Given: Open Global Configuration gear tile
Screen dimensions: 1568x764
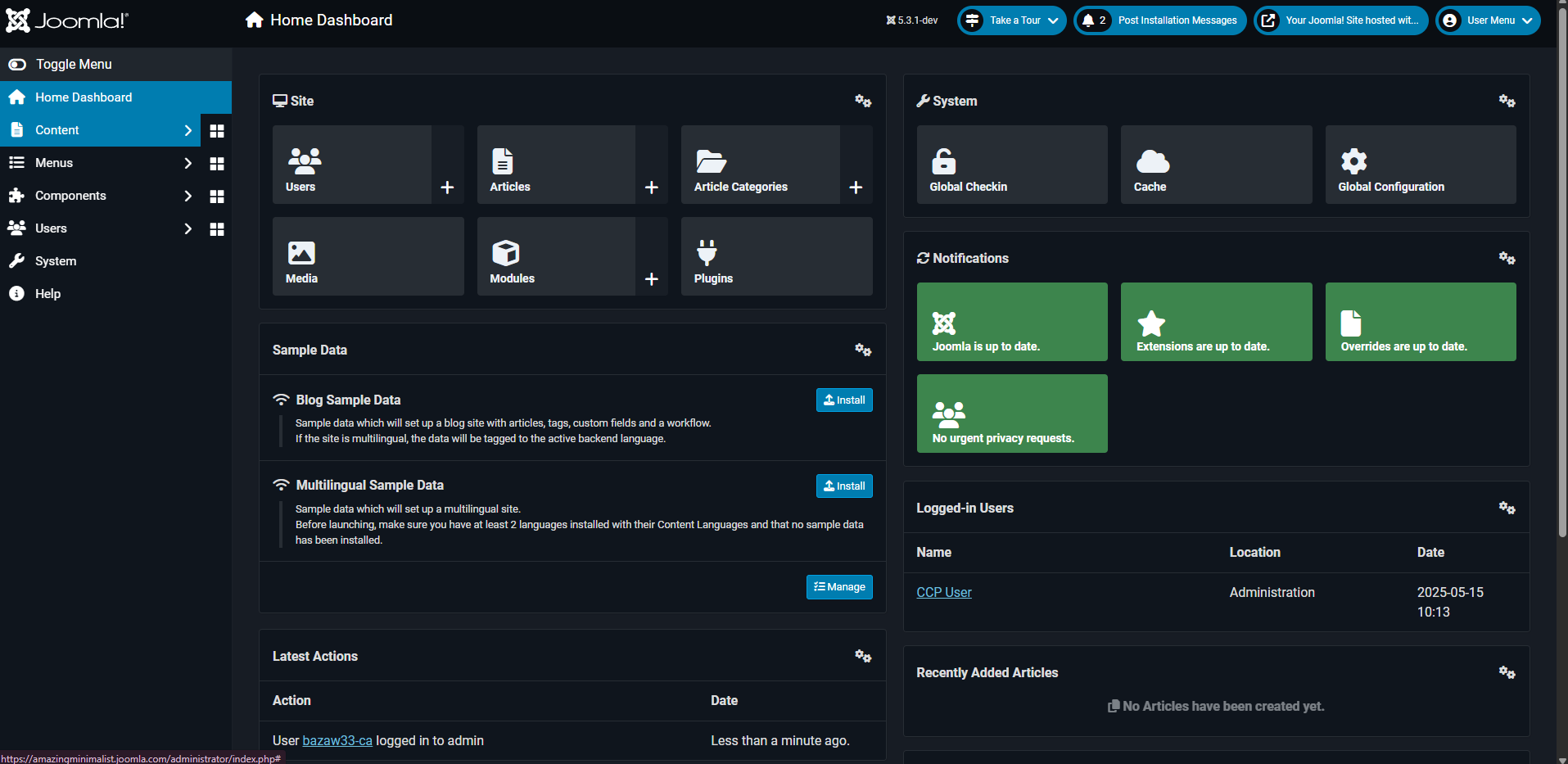Looking at the screenshot, I should coord(1420,165).
